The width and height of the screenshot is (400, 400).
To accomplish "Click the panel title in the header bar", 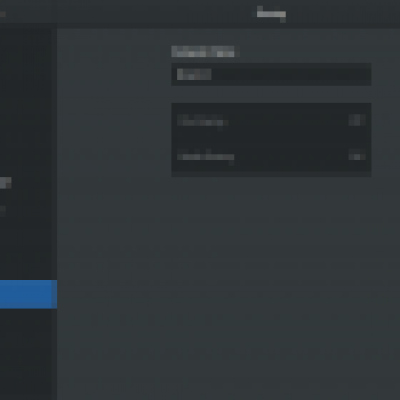I will 271,14.
